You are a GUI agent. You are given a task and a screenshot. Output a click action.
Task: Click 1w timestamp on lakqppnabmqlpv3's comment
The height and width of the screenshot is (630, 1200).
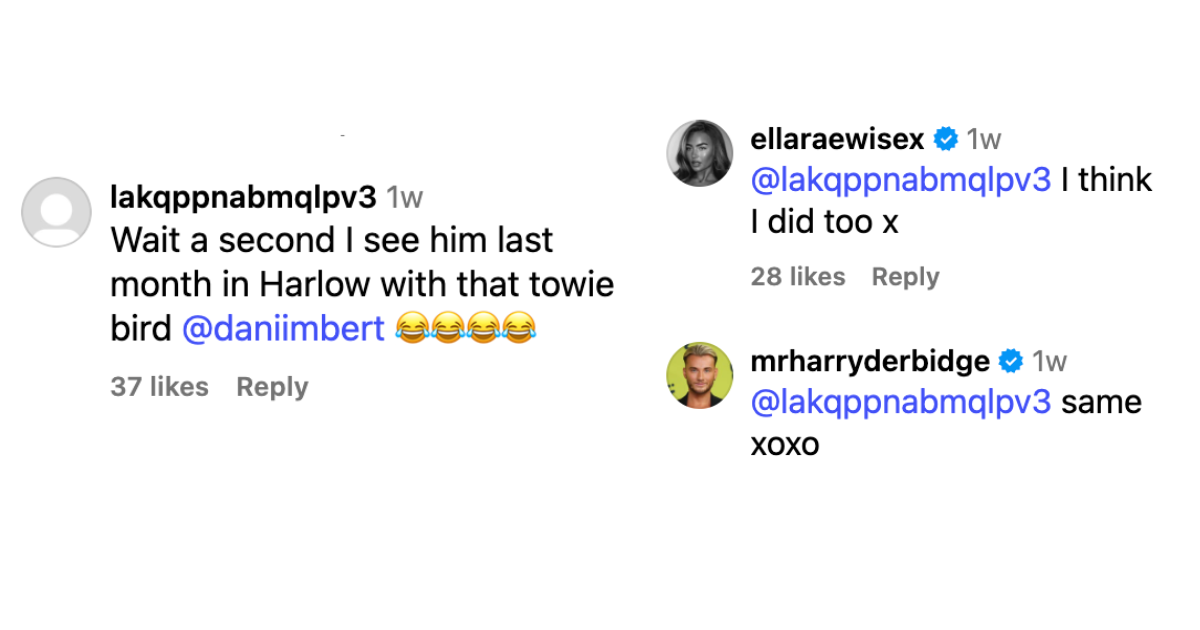click(x=405, y=198)
